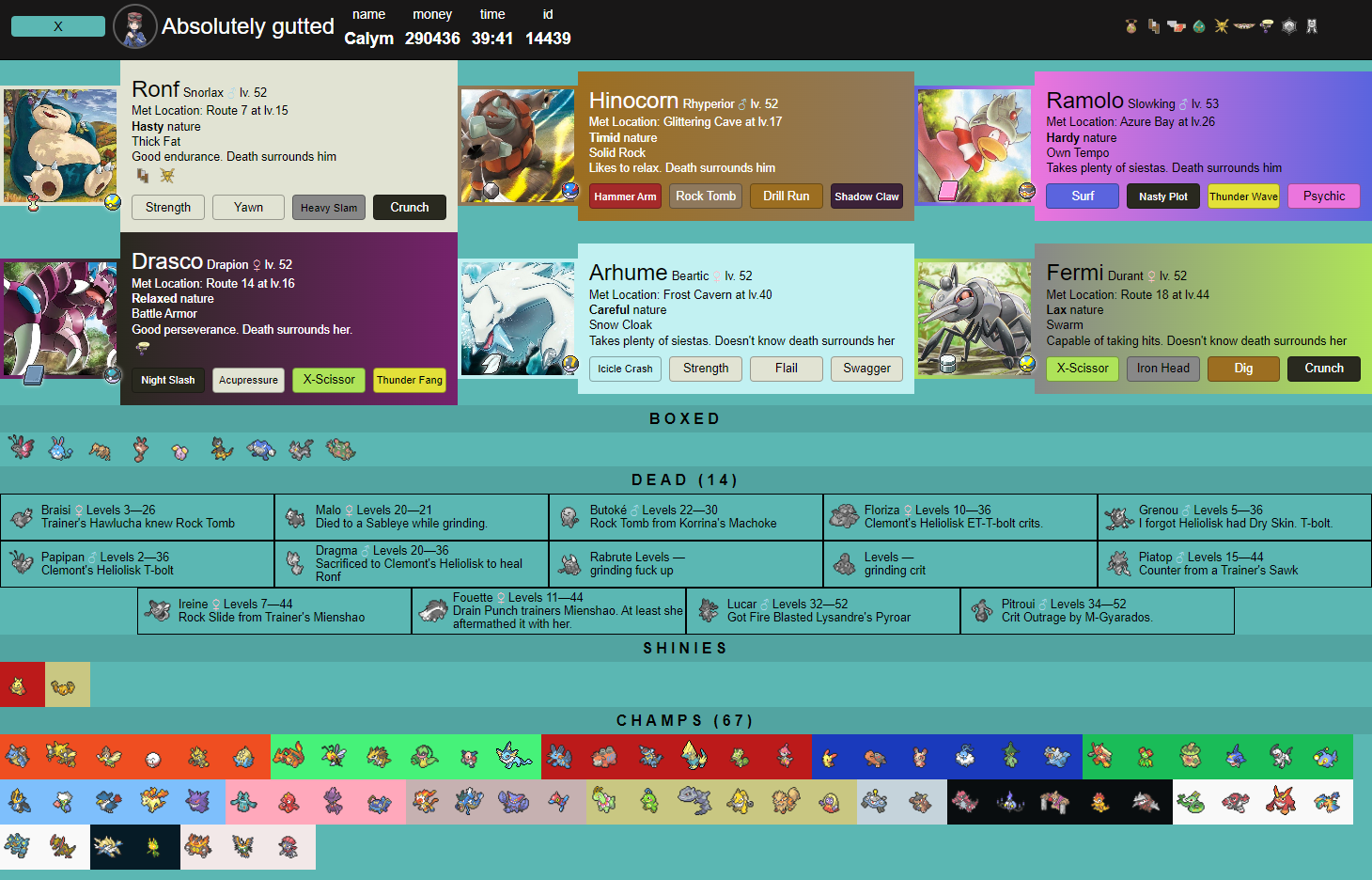Select 'Died to a Sableye while grinding.'
The image size is (1372, 880).
coord(401,524)
